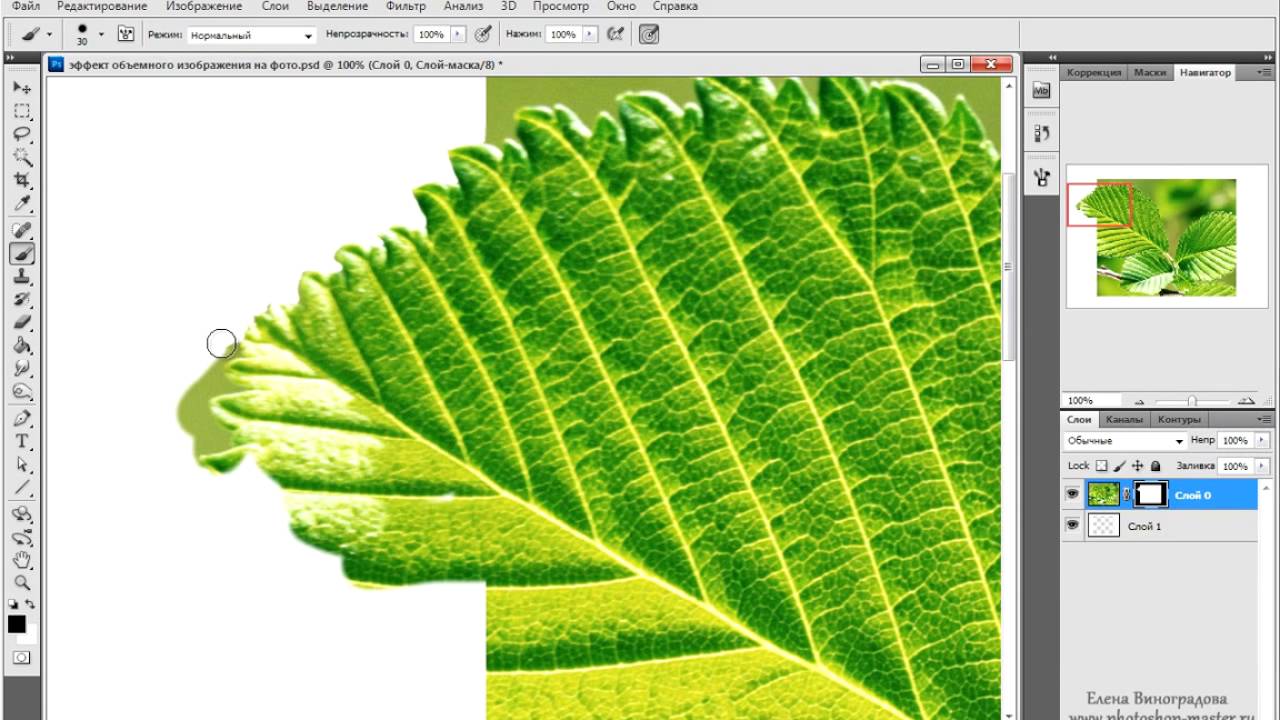Screen dimensions: 1280x720
Task: Hide layer Слой 0
Action: pyautogui.click(x=1073, y=494)
